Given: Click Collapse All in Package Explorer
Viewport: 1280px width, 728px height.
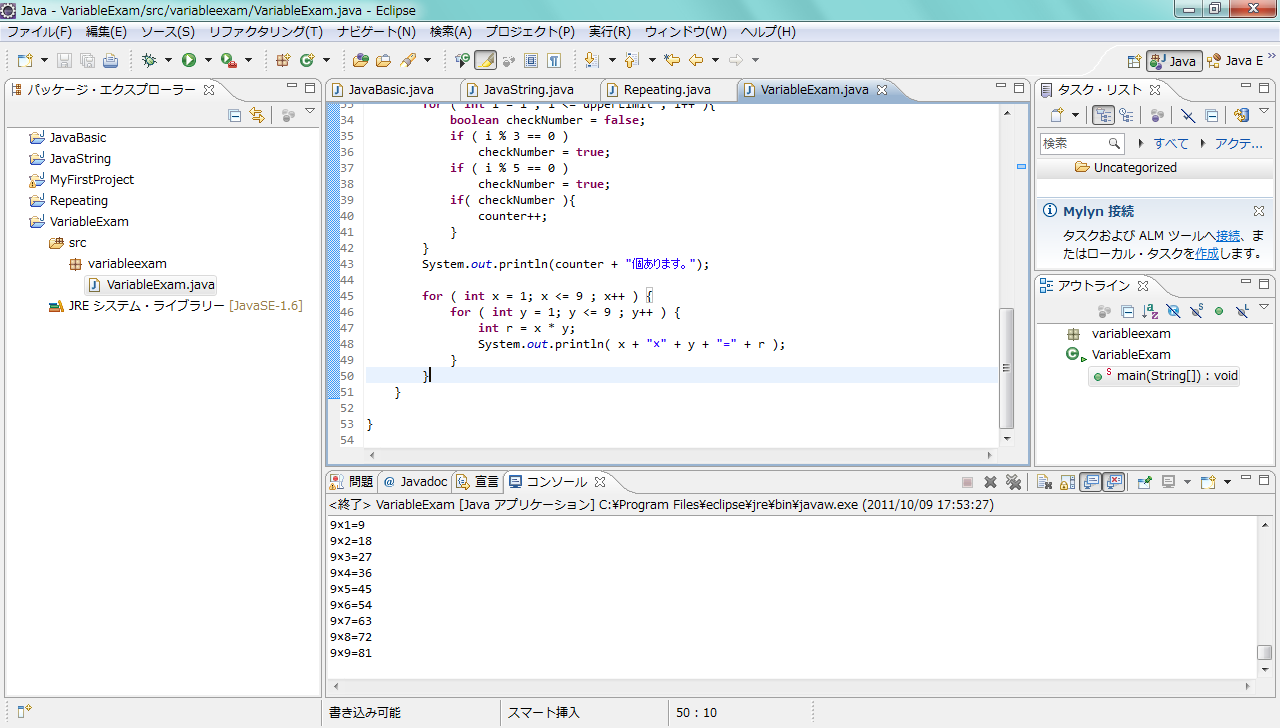Looking at the screenshot, I should click(x=235, y=115).
